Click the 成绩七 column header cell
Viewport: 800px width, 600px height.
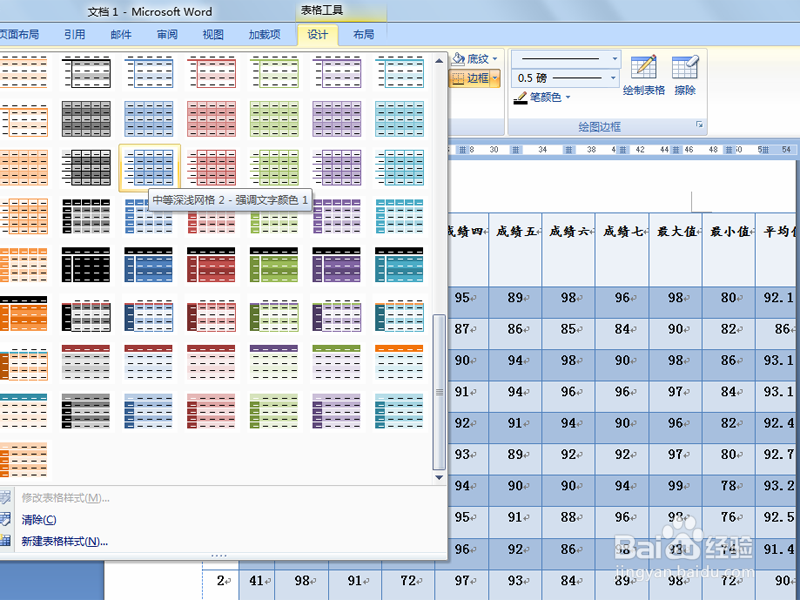[623, 249]
